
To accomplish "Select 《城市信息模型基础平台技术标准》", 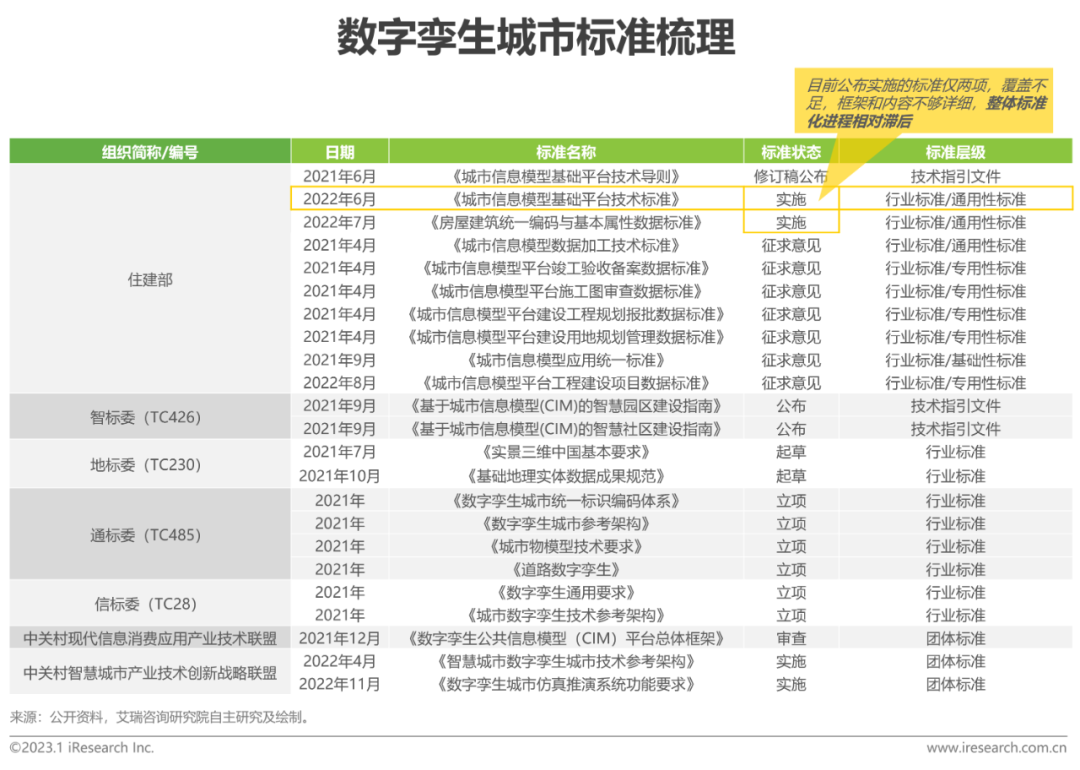I will (x=565, y=200).
